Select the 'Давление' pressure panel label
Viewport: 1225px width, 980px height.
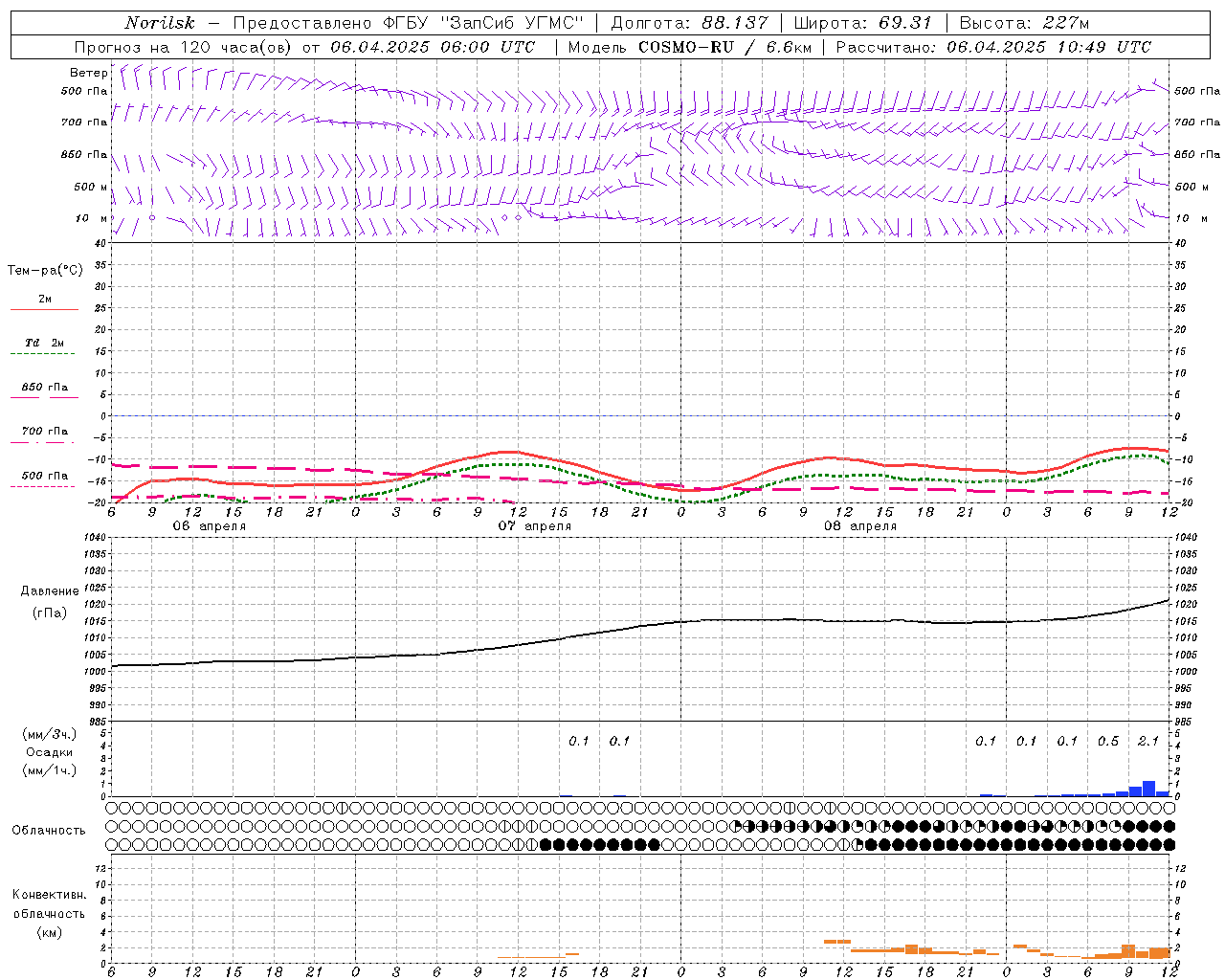50,591
